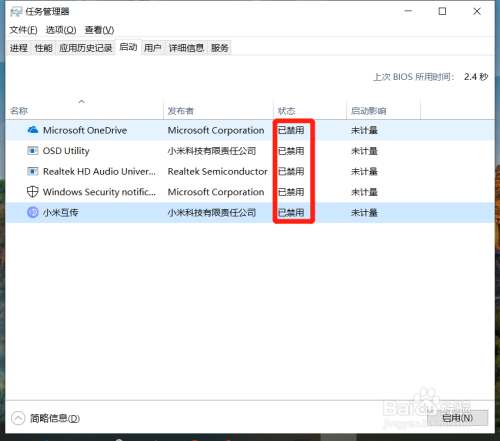Click OSD Utility startup impact 未计量
500x441 pixels.
(364, 151)
